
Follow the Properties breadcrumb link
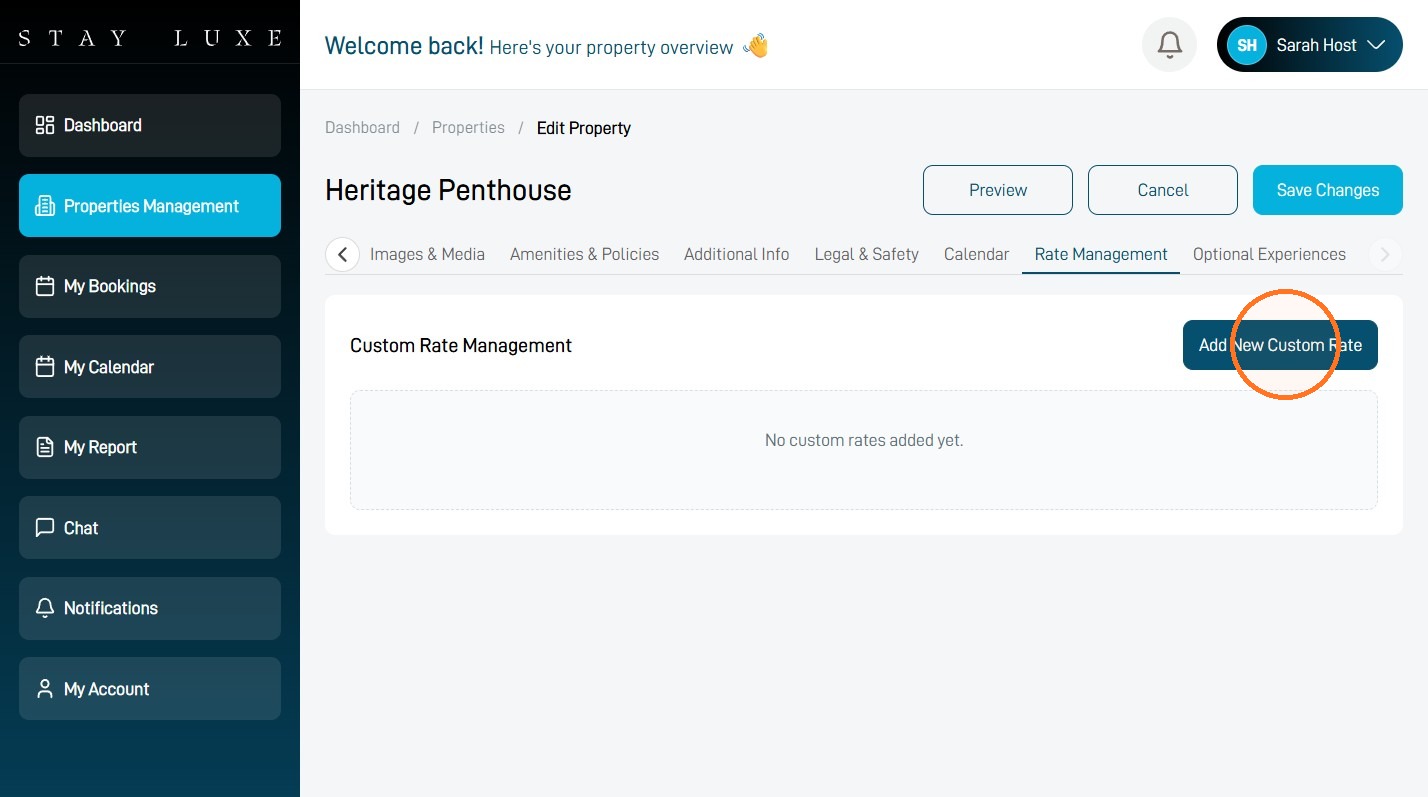(468, 128)
